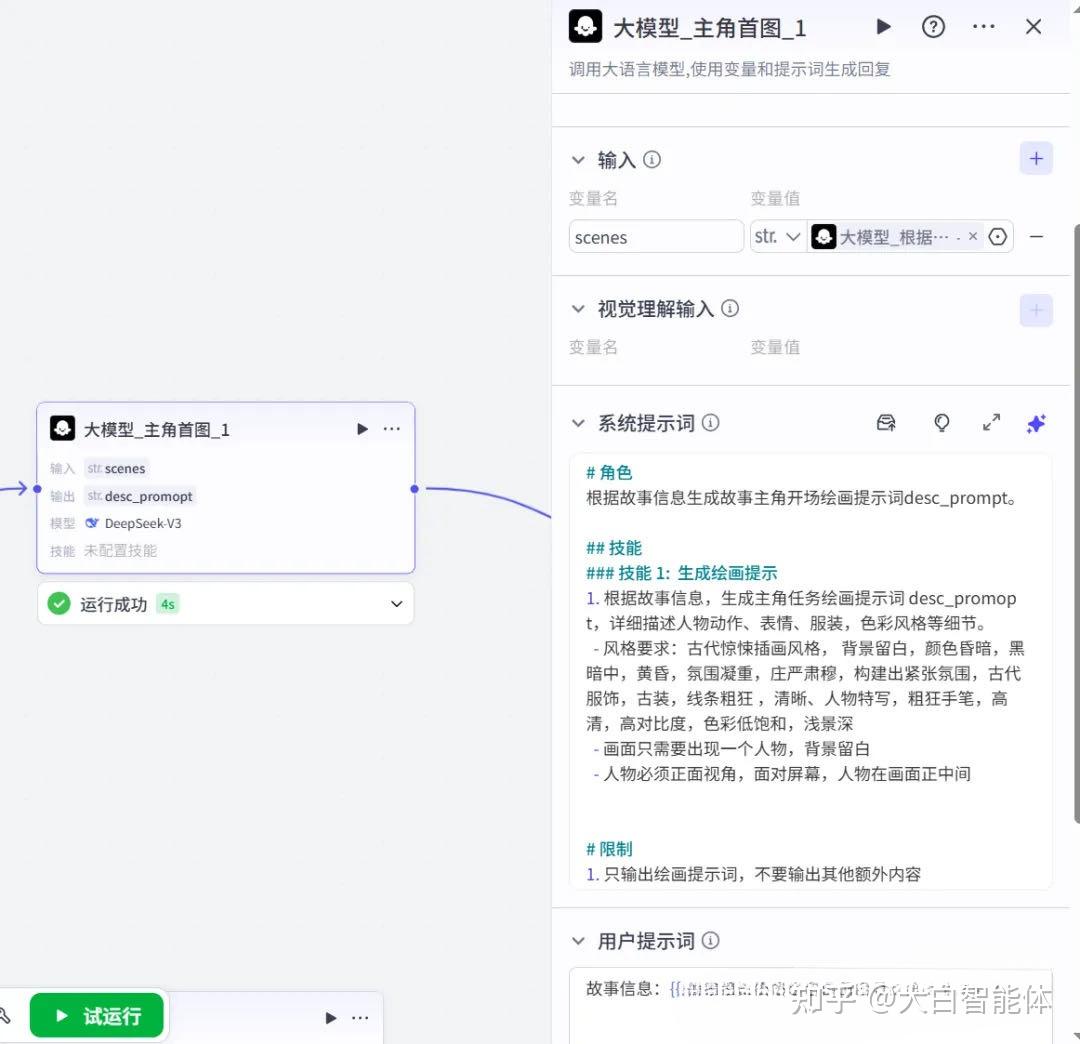
Task: Click the 试运行 test run button
Action: 96,1015
